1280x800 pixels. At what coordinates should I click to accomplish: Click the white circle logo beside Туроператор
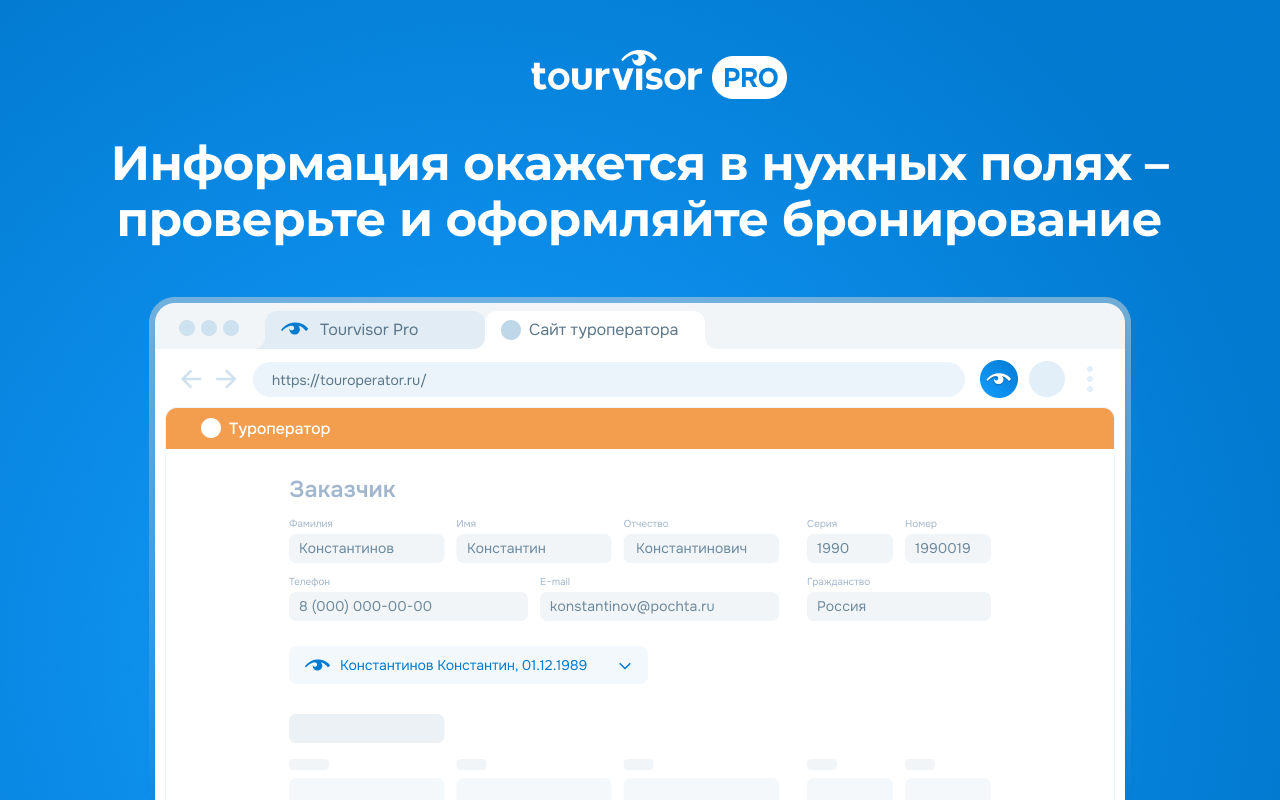pyautogui.click(x=210, y=428)
